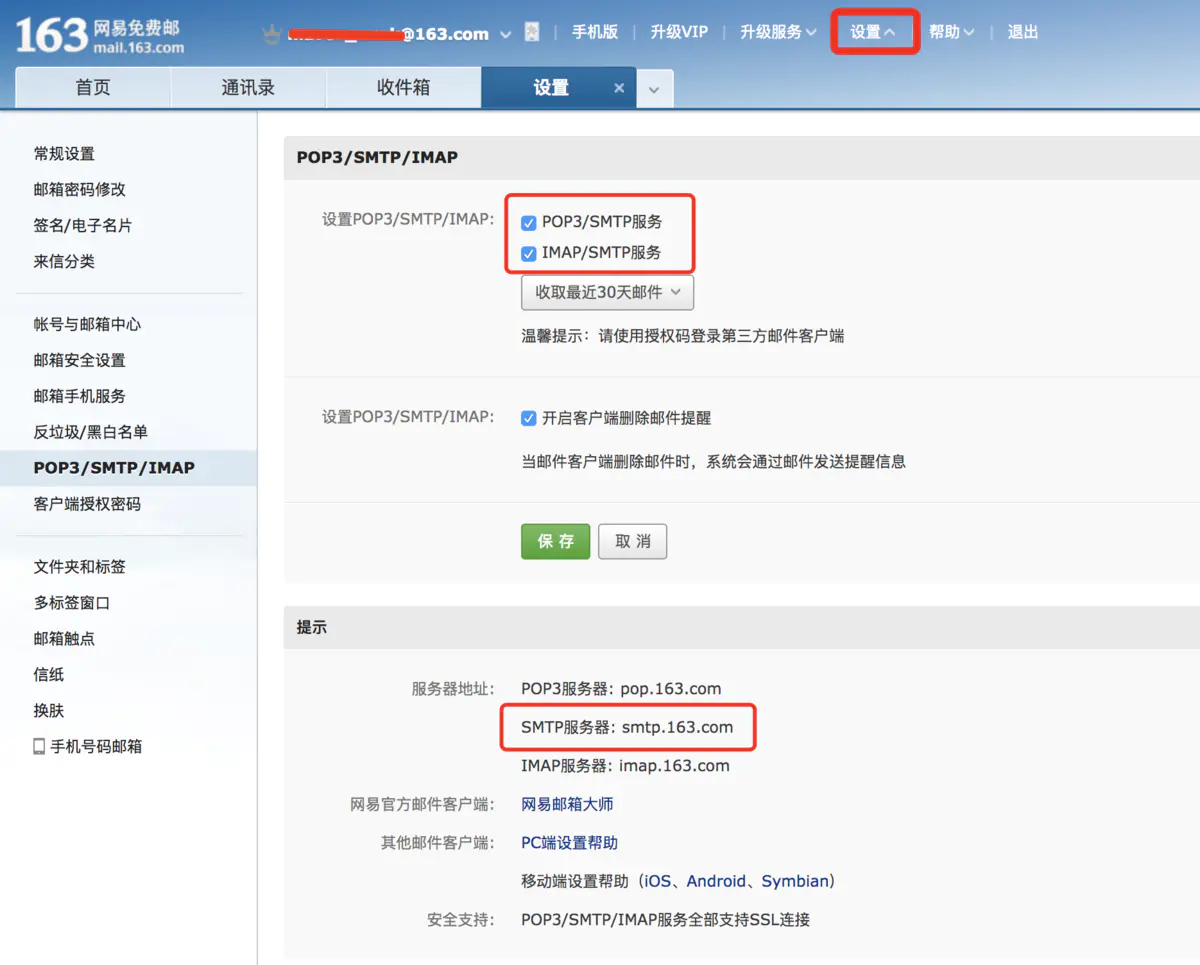Click the PC端设置帮助 link
This screenshot has height=965, width=1200.
coord(568,842)
